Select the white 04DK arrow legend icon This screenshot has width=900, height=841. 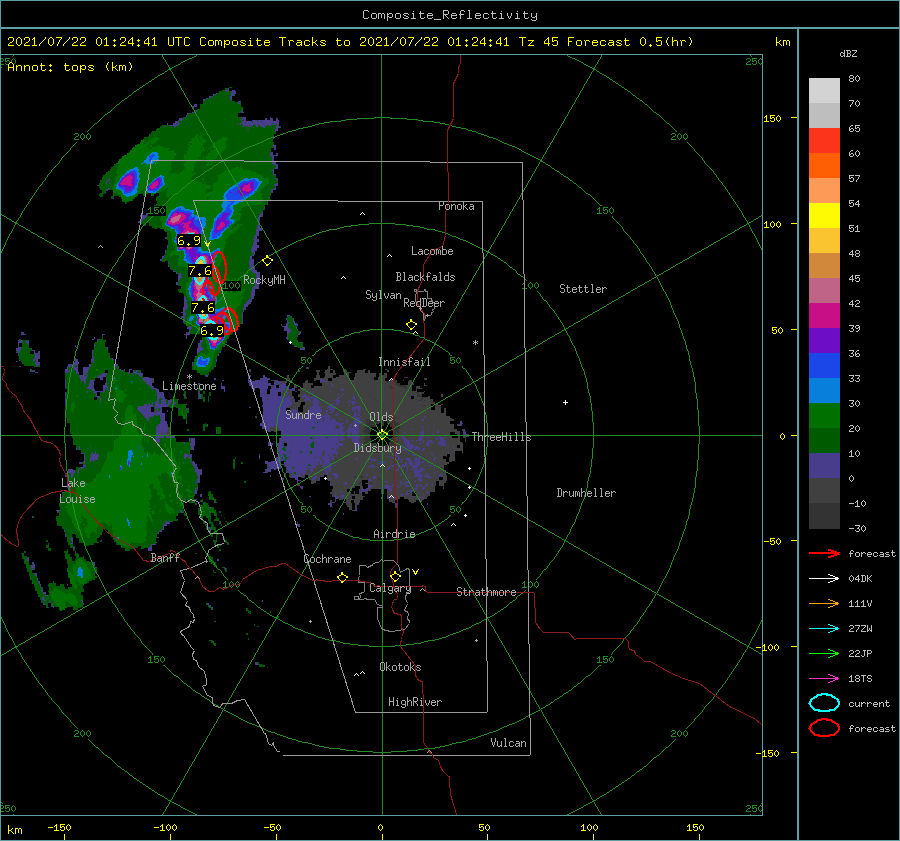tap(824, 579)
